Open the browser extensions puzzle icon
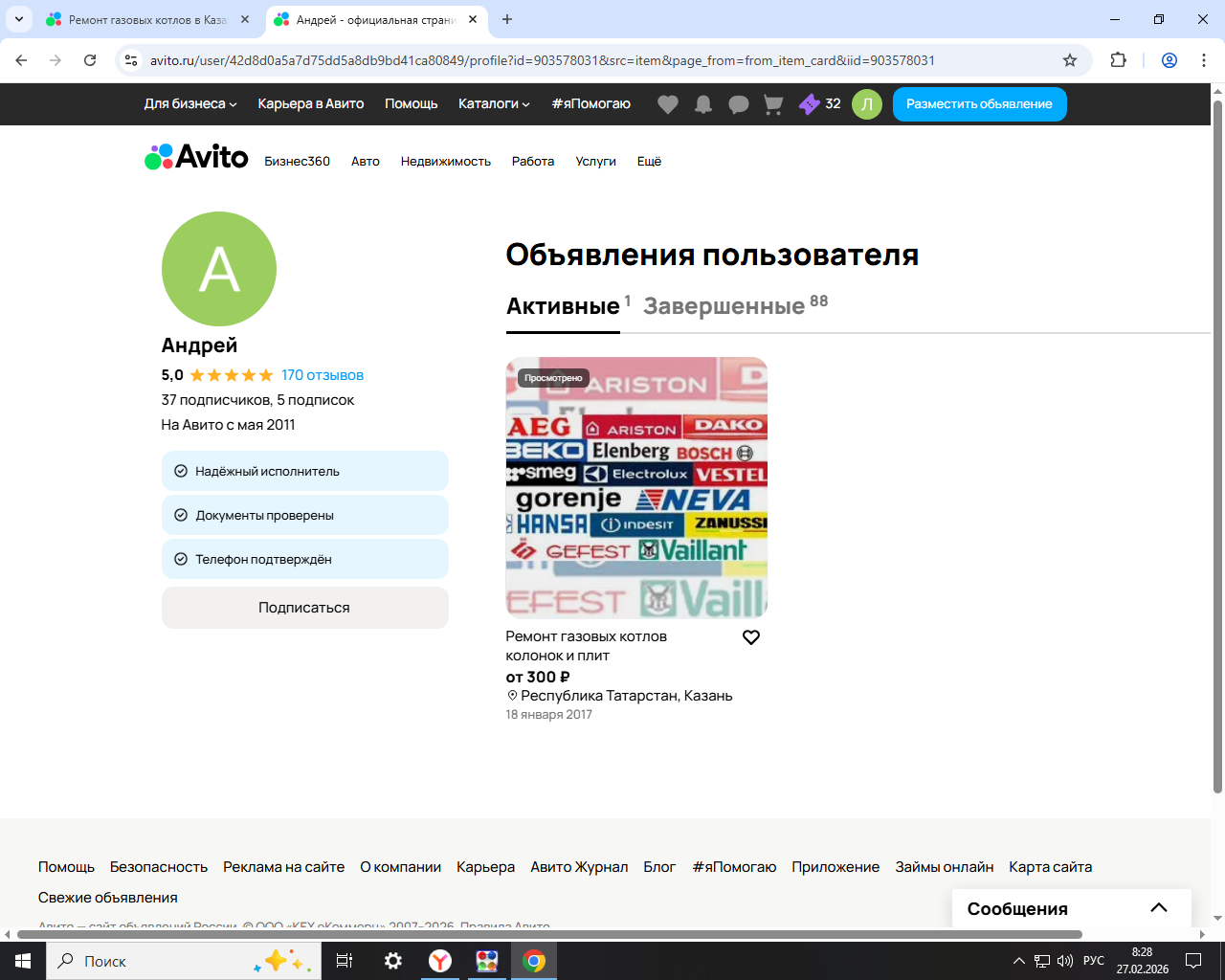 pyautogui.click(x=1118, y=60)
